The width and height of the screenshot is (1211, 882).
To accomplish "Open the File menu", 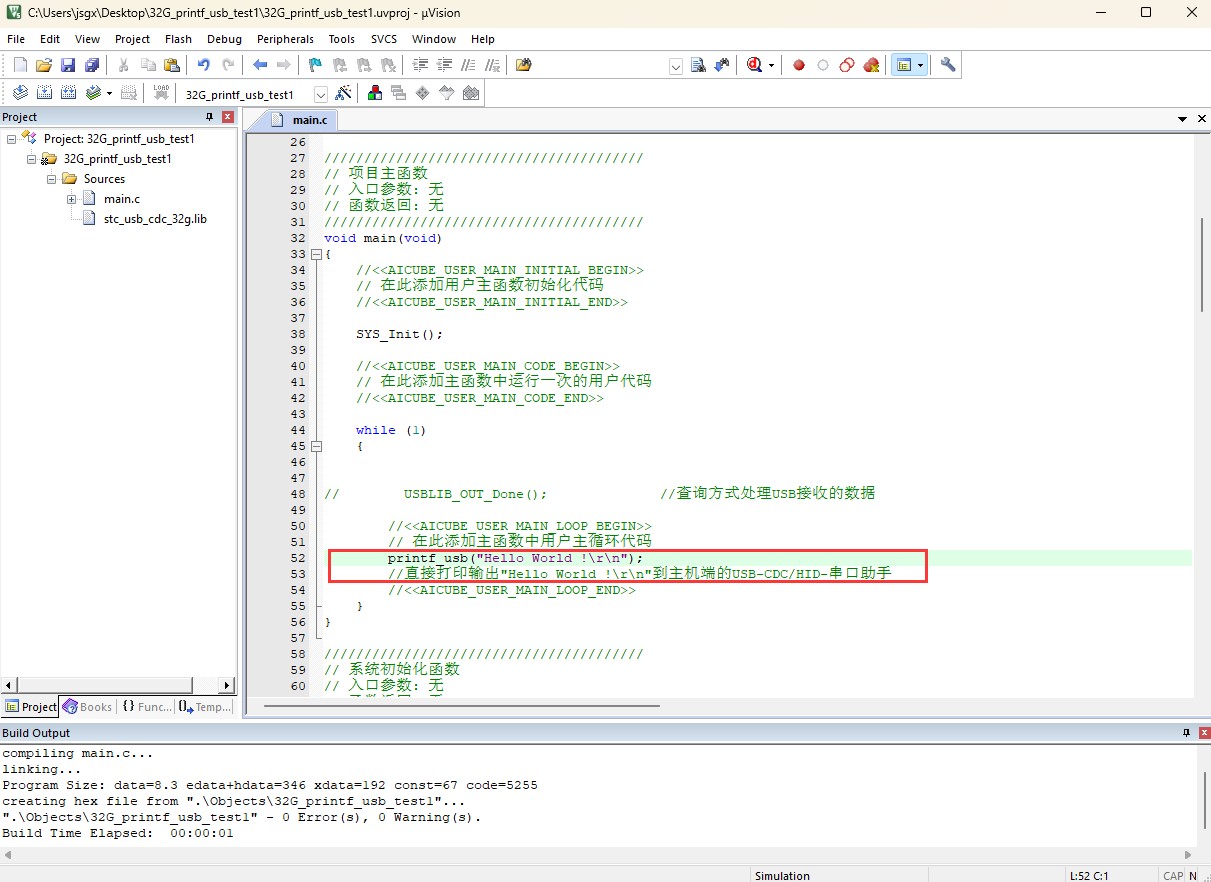I will (16, 39).
